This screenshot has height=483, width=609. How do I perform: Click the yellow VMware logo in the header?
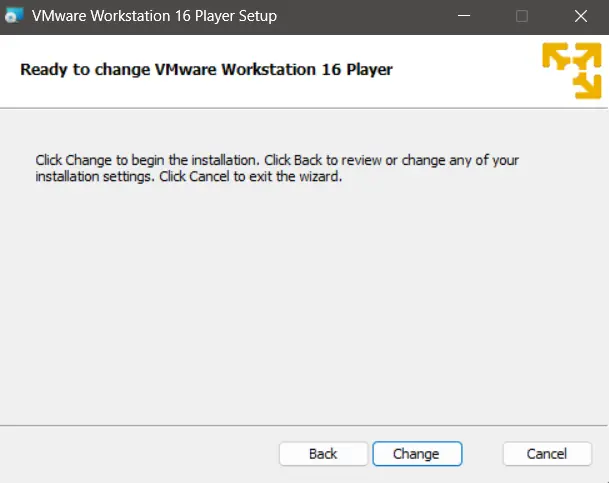[571, 71]
